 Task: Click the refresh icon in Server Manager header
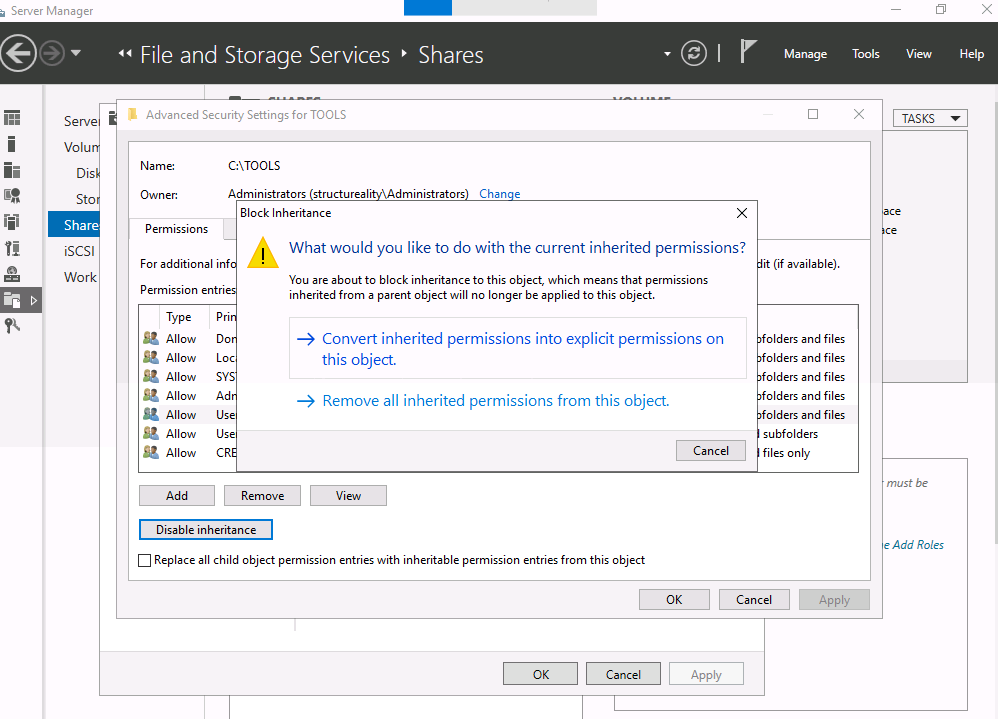(x=694, y=53)
